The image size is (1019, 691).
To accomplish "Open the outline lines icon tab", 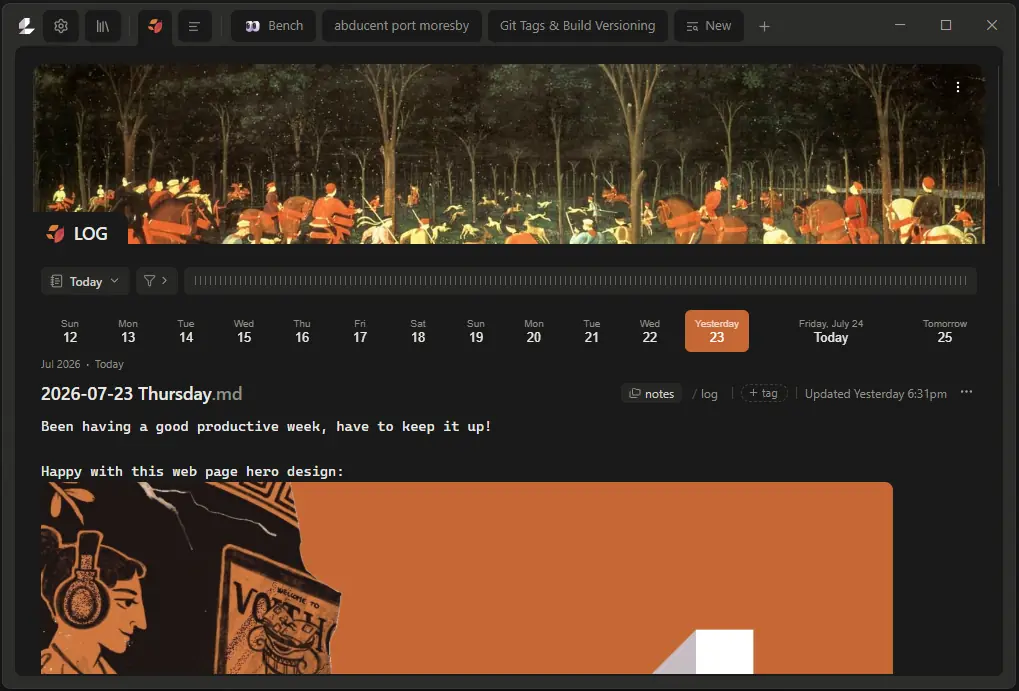I will click(194, 26).
